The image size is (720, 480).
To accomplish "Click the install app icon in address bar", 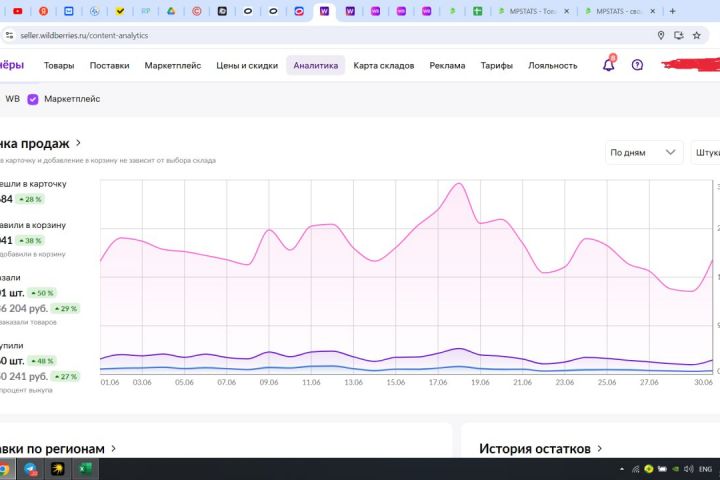I will [x=679, y=35].
